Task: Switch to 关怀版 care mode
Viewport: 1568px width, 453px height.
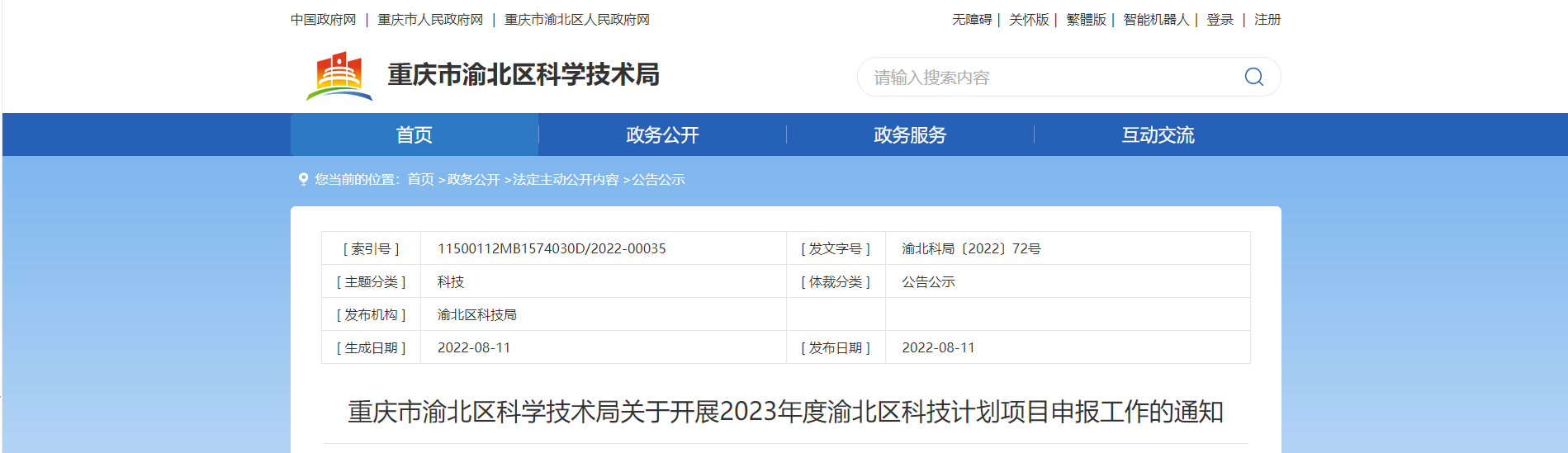Action: [1028, 20]
